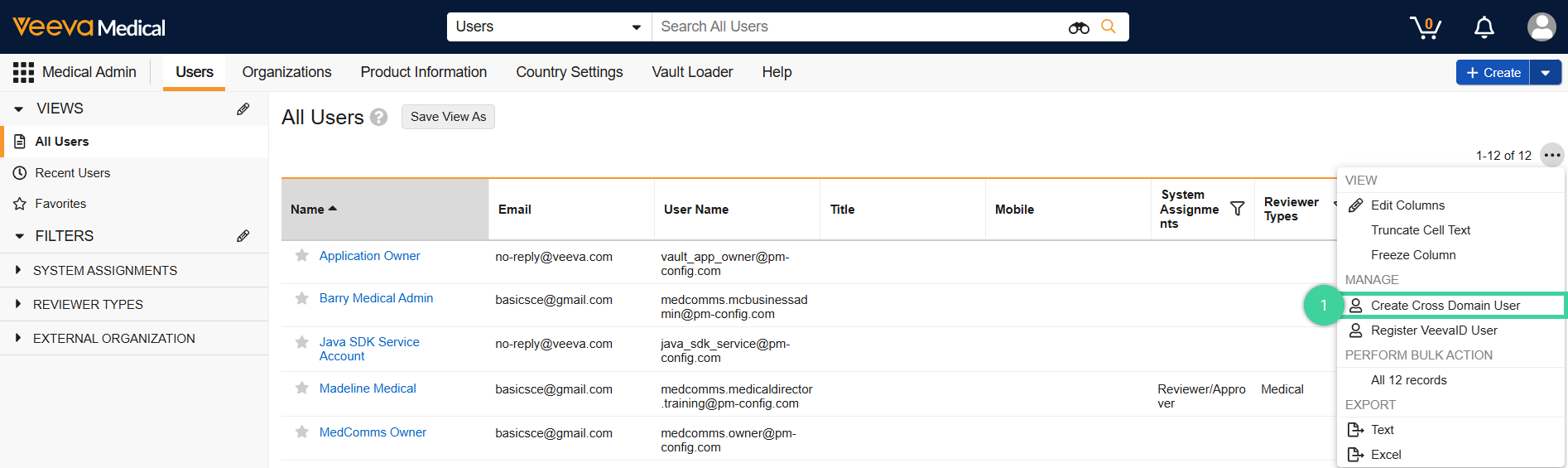Screen dimensions: 1568x468
Task: Edit views using pencil icon
Action: [243, 109]
